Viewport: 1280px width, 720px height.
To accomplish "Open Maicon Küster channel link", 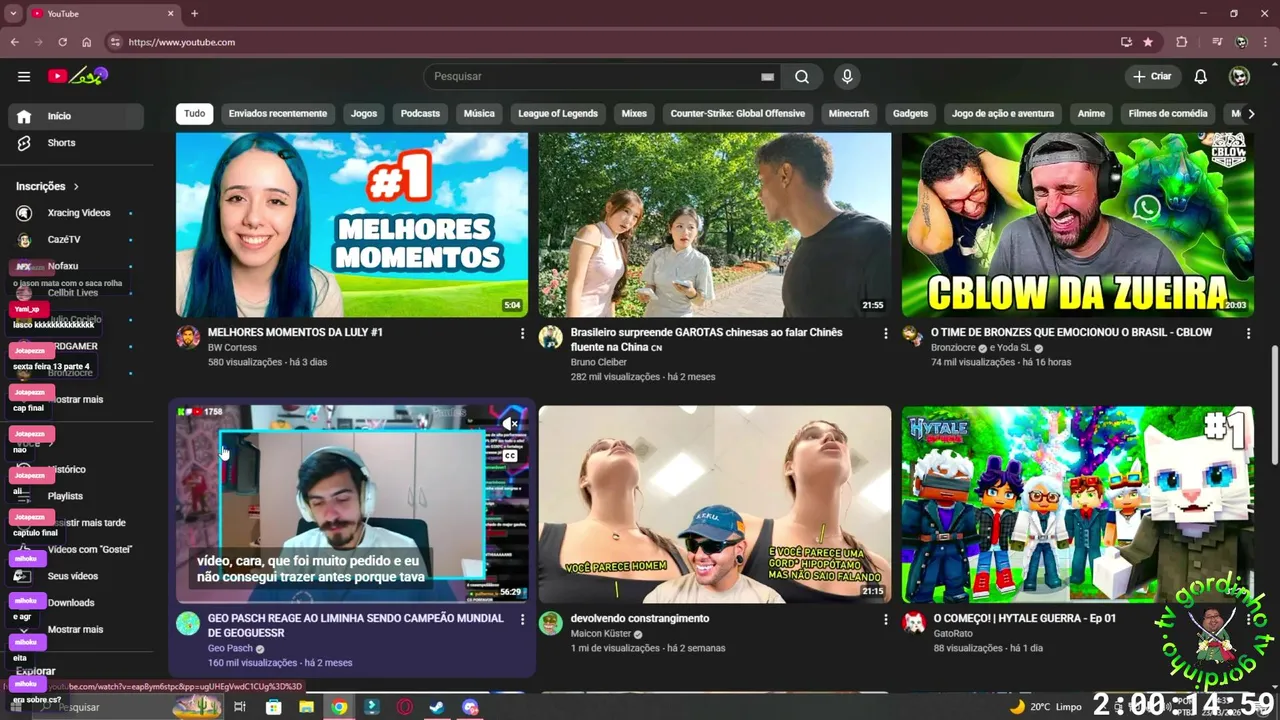I will tap(601, 633).
